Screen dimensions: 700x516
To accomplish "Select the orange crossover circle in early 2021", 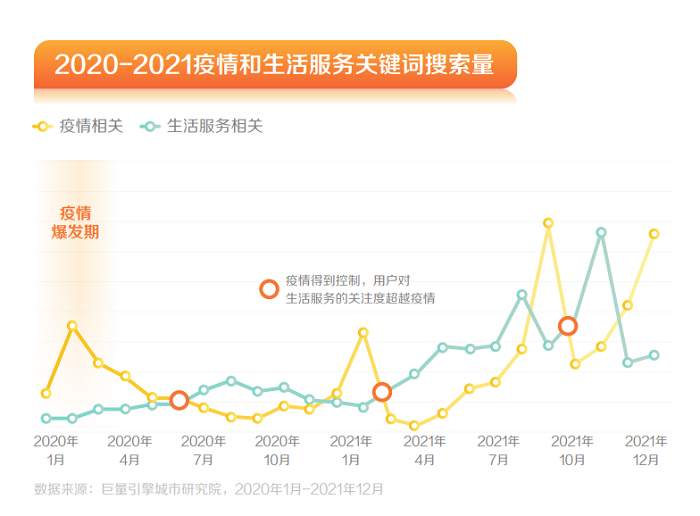I will point(381,392).
